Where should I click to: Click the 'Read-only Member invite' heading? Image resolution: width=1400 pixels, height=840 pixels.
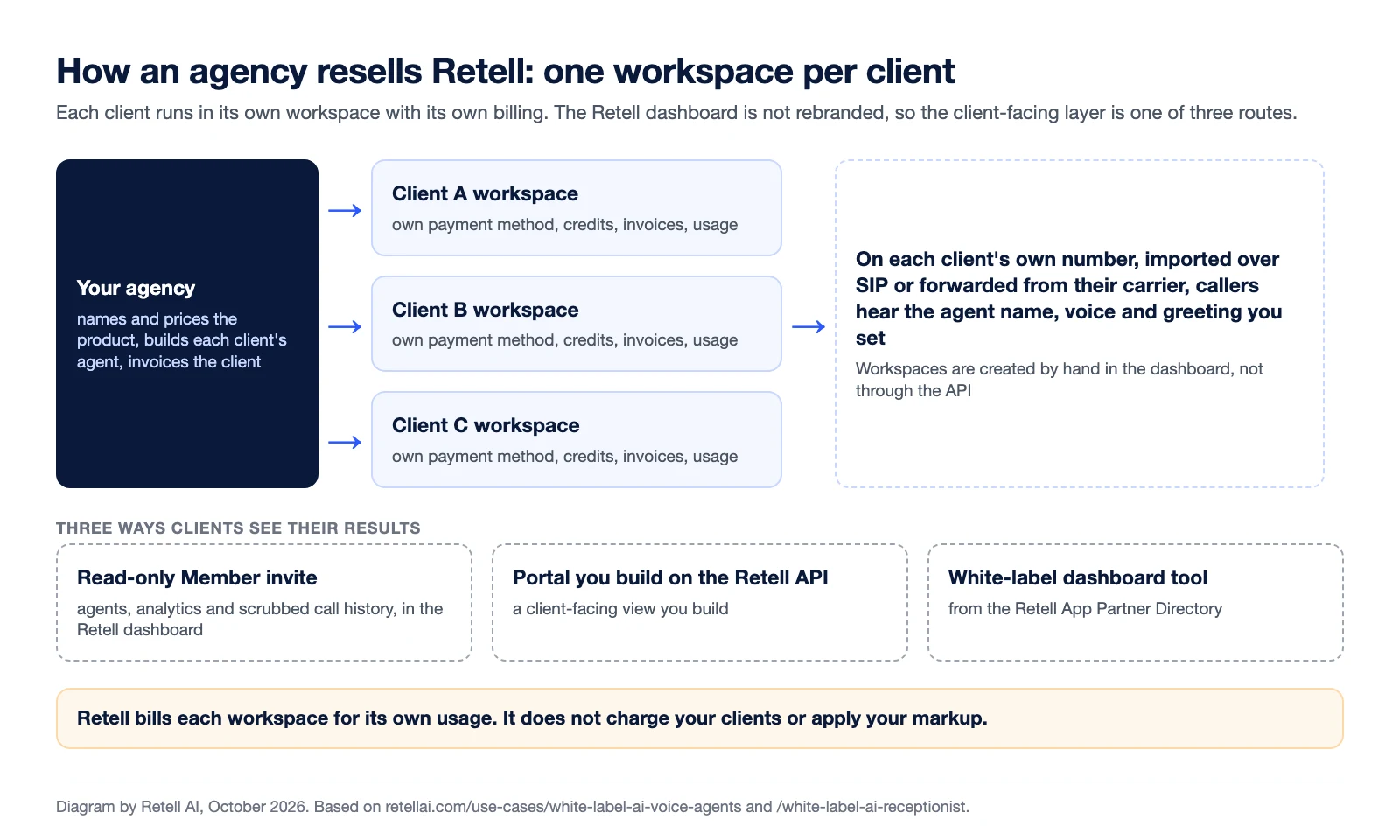[x=197, y=577]
